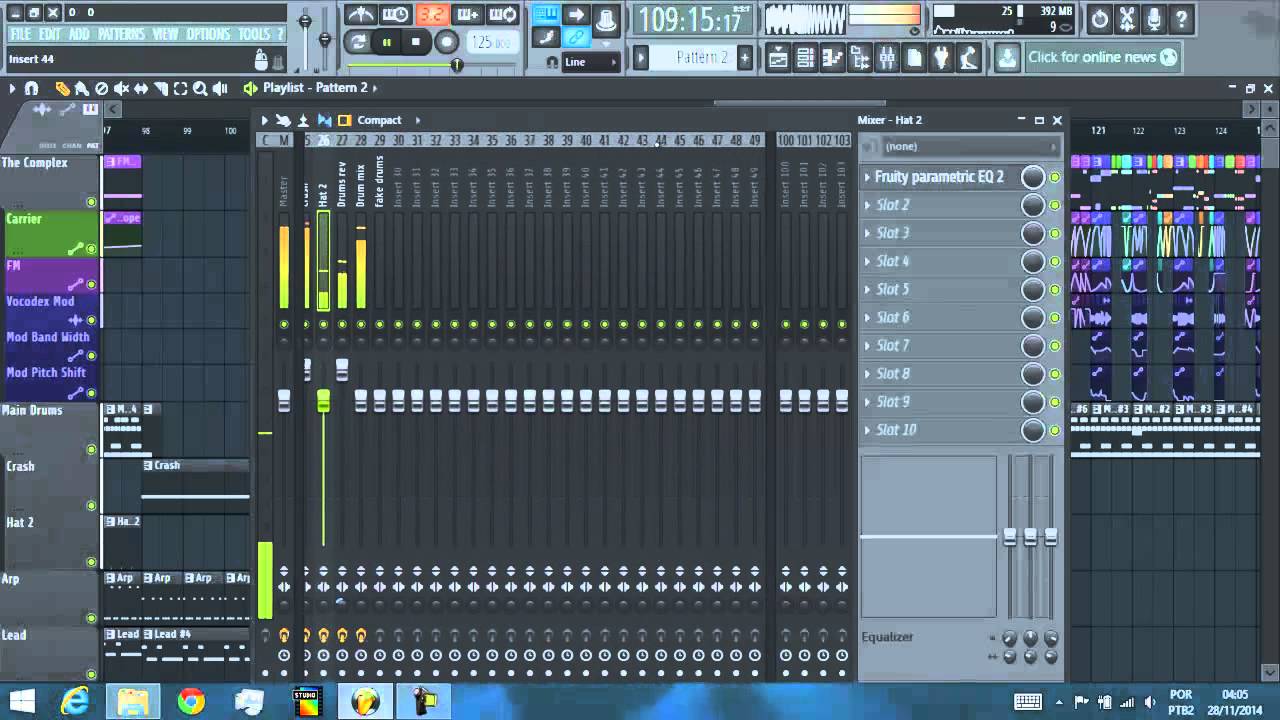Open the FILE menu

21,34
